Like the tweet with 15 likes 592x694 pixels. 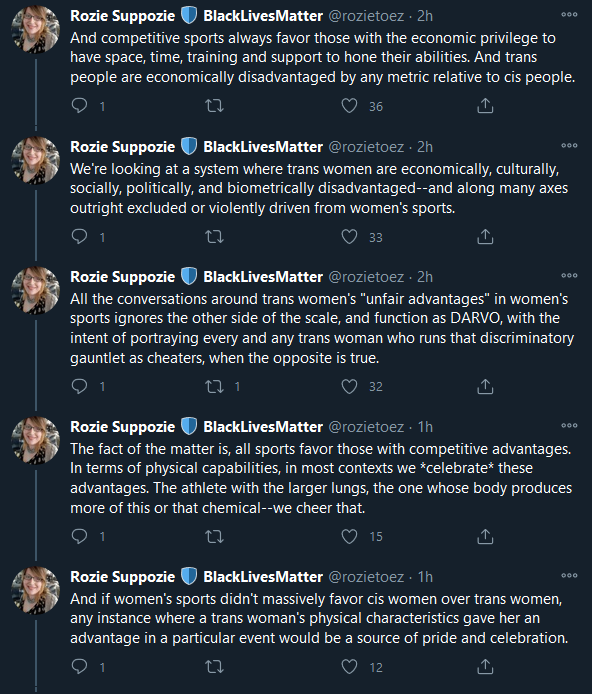coord(350,536)
